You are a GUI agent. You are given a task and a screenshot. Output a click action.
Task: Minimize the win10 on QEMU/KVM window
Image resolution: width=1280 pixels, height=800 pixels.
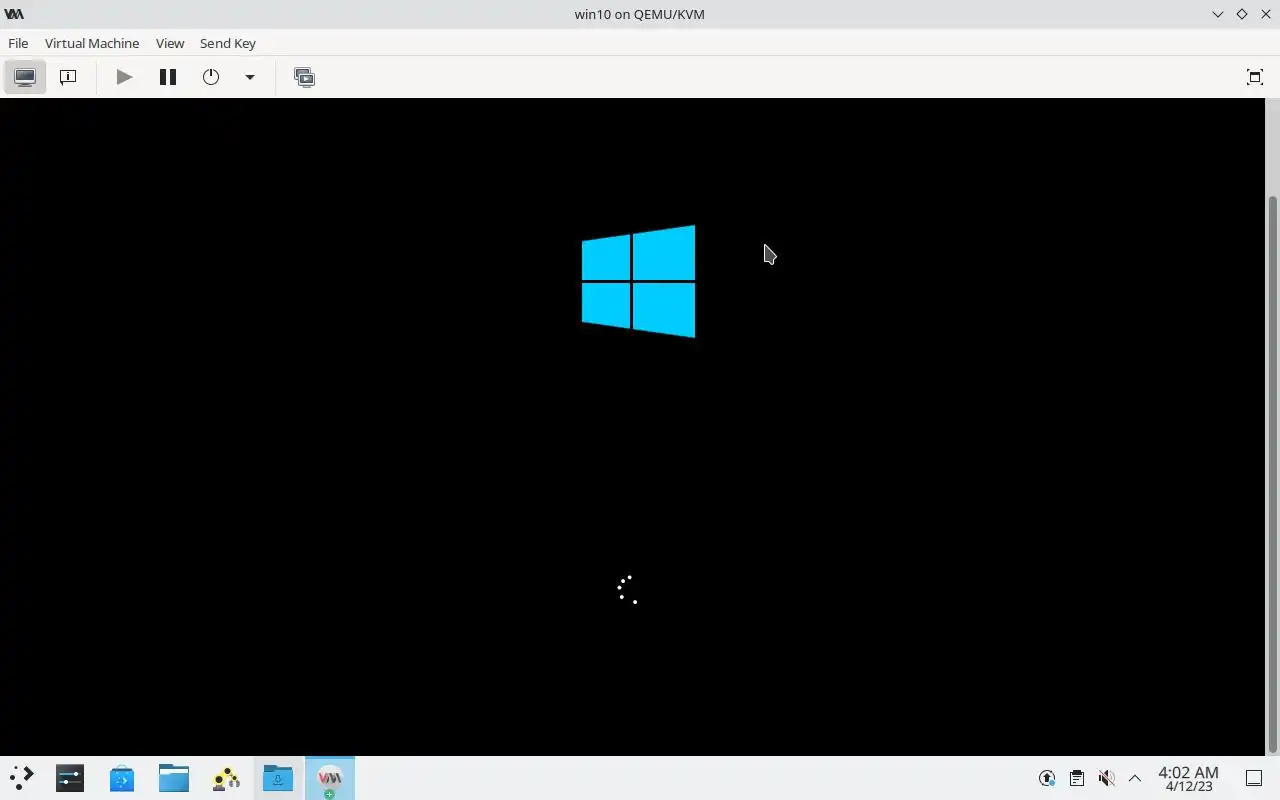[x=1218, y=14]
